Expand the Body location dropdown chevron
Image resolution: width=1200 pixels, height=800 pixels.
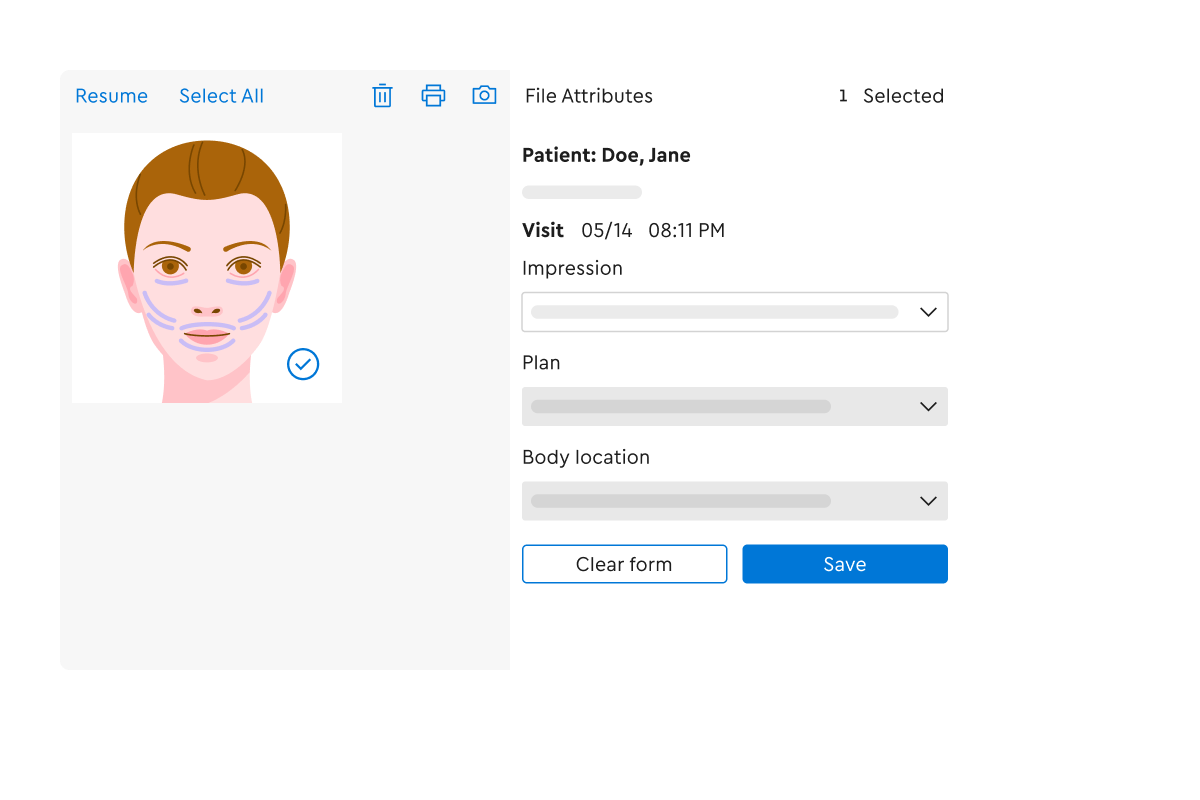(x=927, y=501)
